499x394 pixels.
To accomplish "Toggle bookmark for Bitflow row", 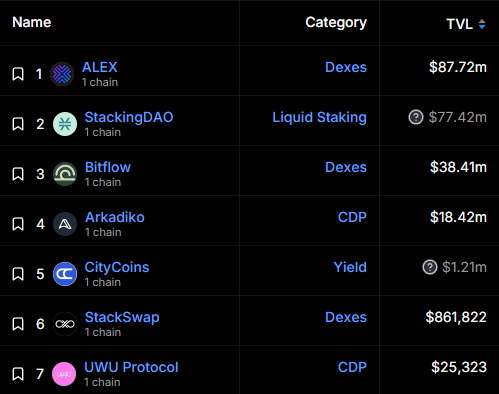I will tap(18, 174).
